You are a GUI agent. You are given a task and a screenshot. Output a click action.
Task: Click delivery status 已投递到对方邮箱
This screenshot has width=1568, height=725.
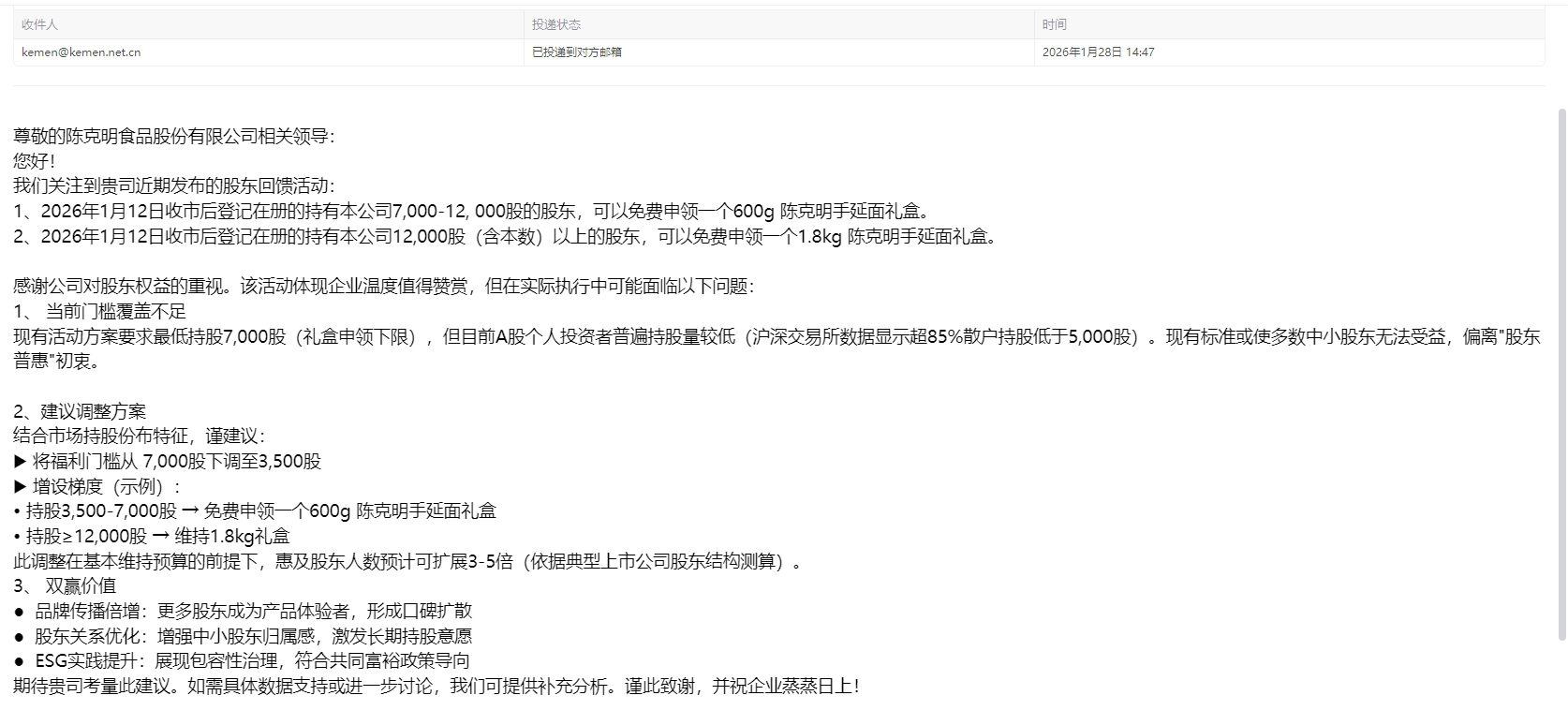[x=577, y=52]
